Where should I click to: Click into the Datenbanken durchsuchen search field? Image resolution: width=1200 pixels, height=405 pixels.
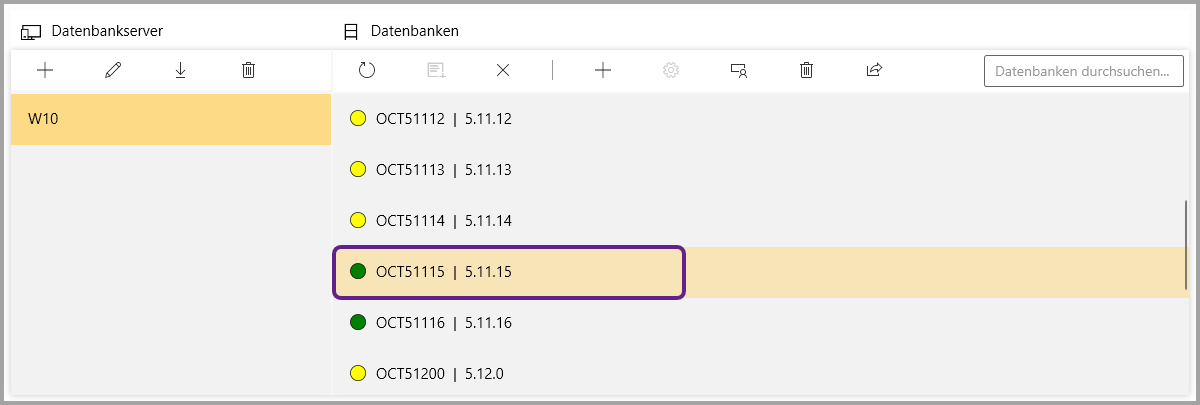click(x=1082, y=71)
